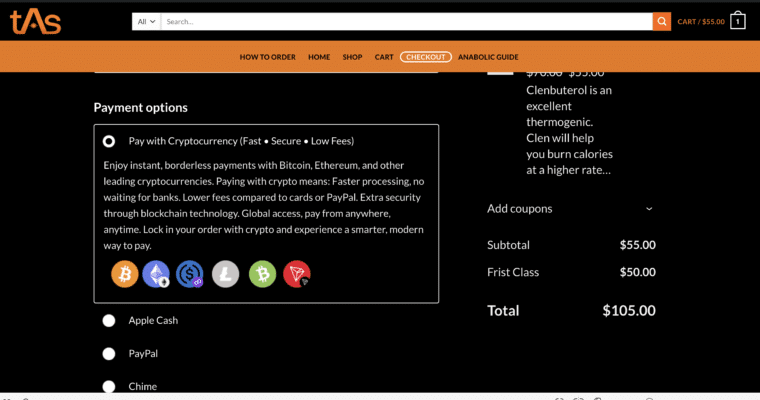Image resolution: width=760 pixels, height=400 pixels.
Task: Click the silver Litecoin icon
Action: (x=225, y=274)
